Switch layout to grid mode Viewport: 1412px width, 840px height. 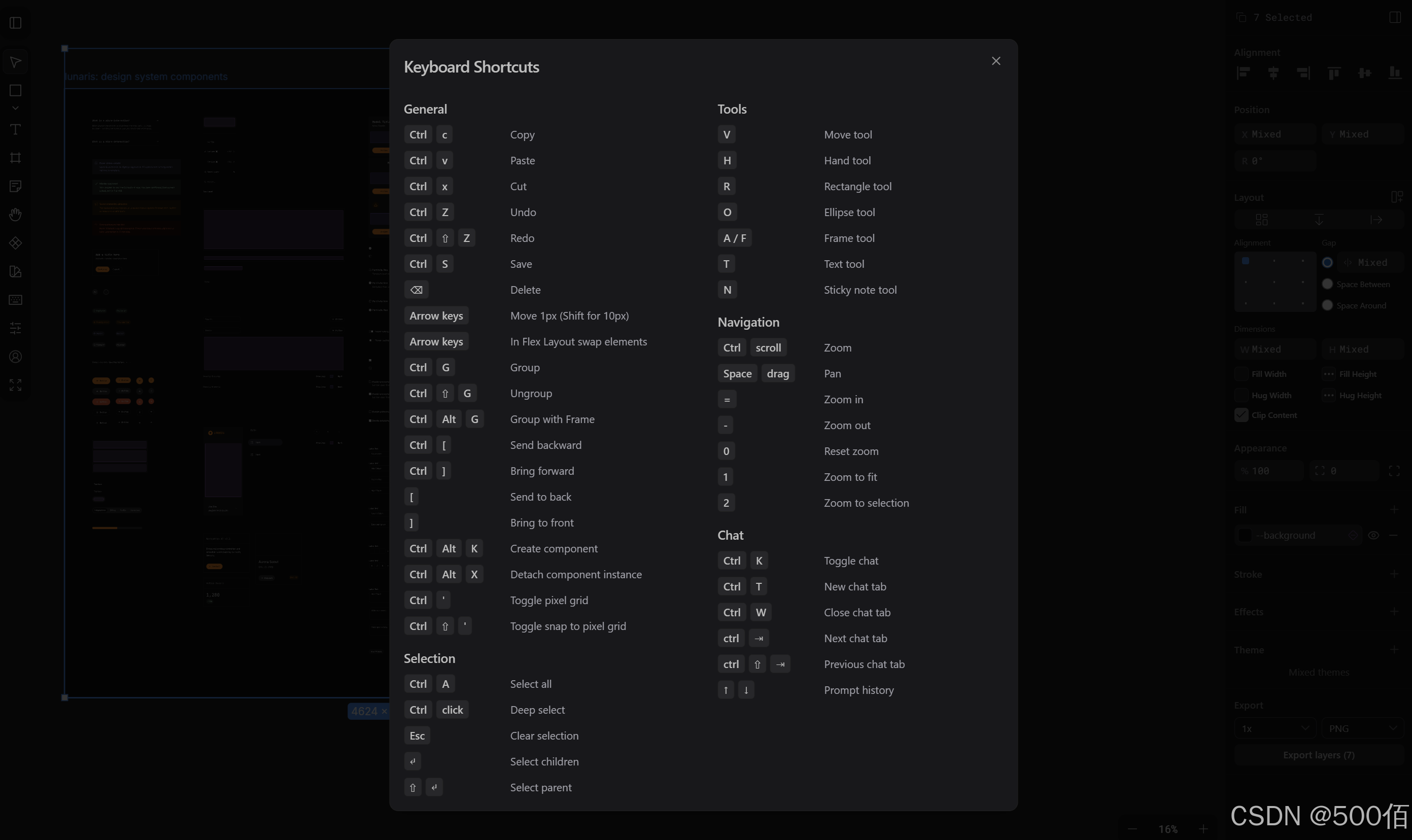click(1262, 220)
